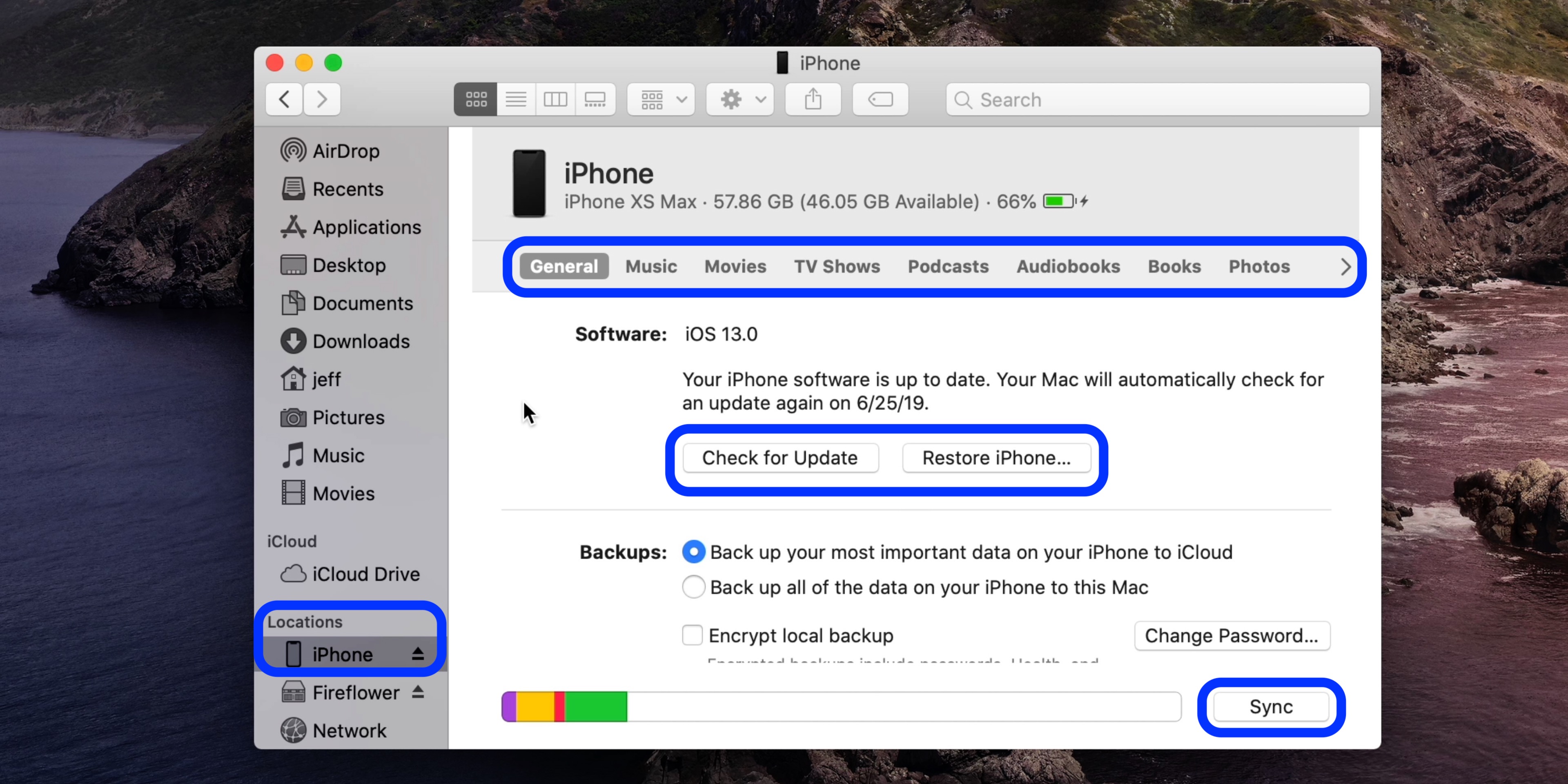Switch to the Photos tab
1568x784 pixels.
[1259, 266]
